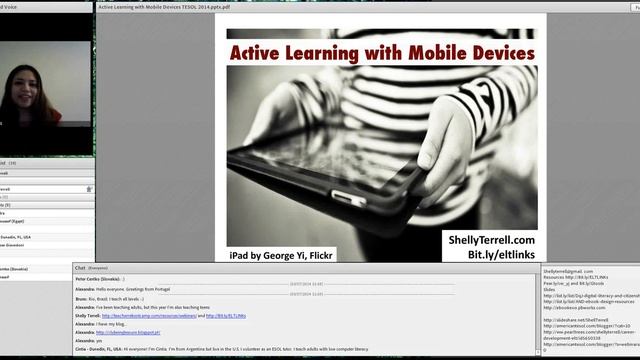640x360 pixels.
Task: Select attendee 'Dunedin, FL, USA' in the list
Action: tap(47, 237)
